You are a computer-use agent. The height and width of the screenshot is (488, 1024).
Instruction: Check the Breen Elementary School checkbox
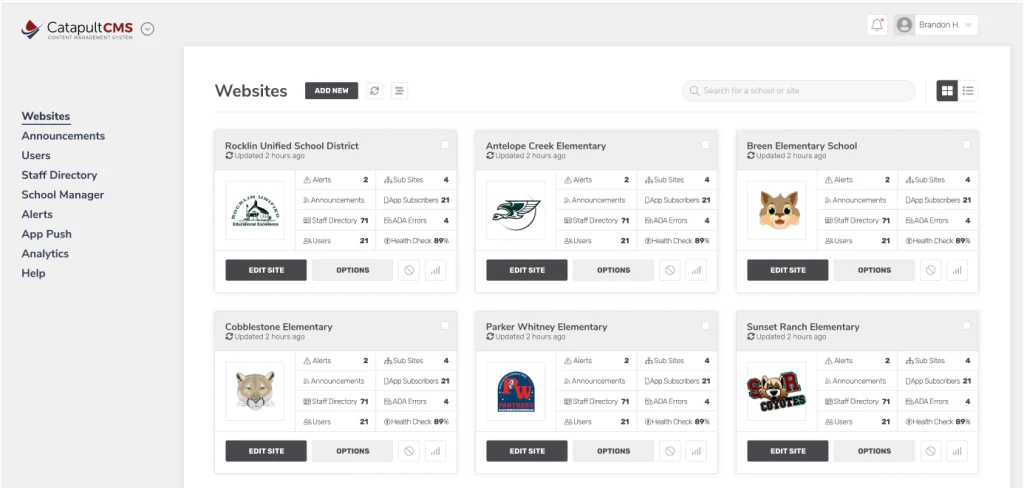(x=967, y=145)
